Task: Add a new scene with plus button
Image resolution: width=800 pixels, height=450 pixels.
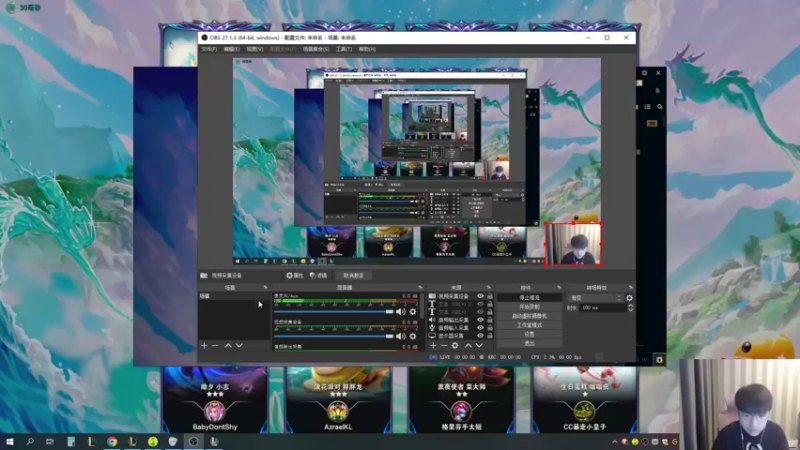Action: pos(204,345)
